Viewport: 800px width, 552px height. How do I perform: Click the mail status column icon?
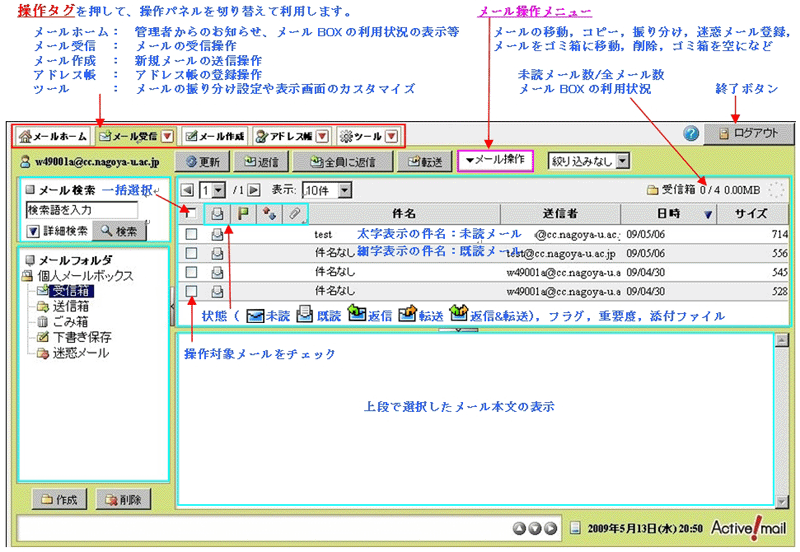(x=217, y=213)
